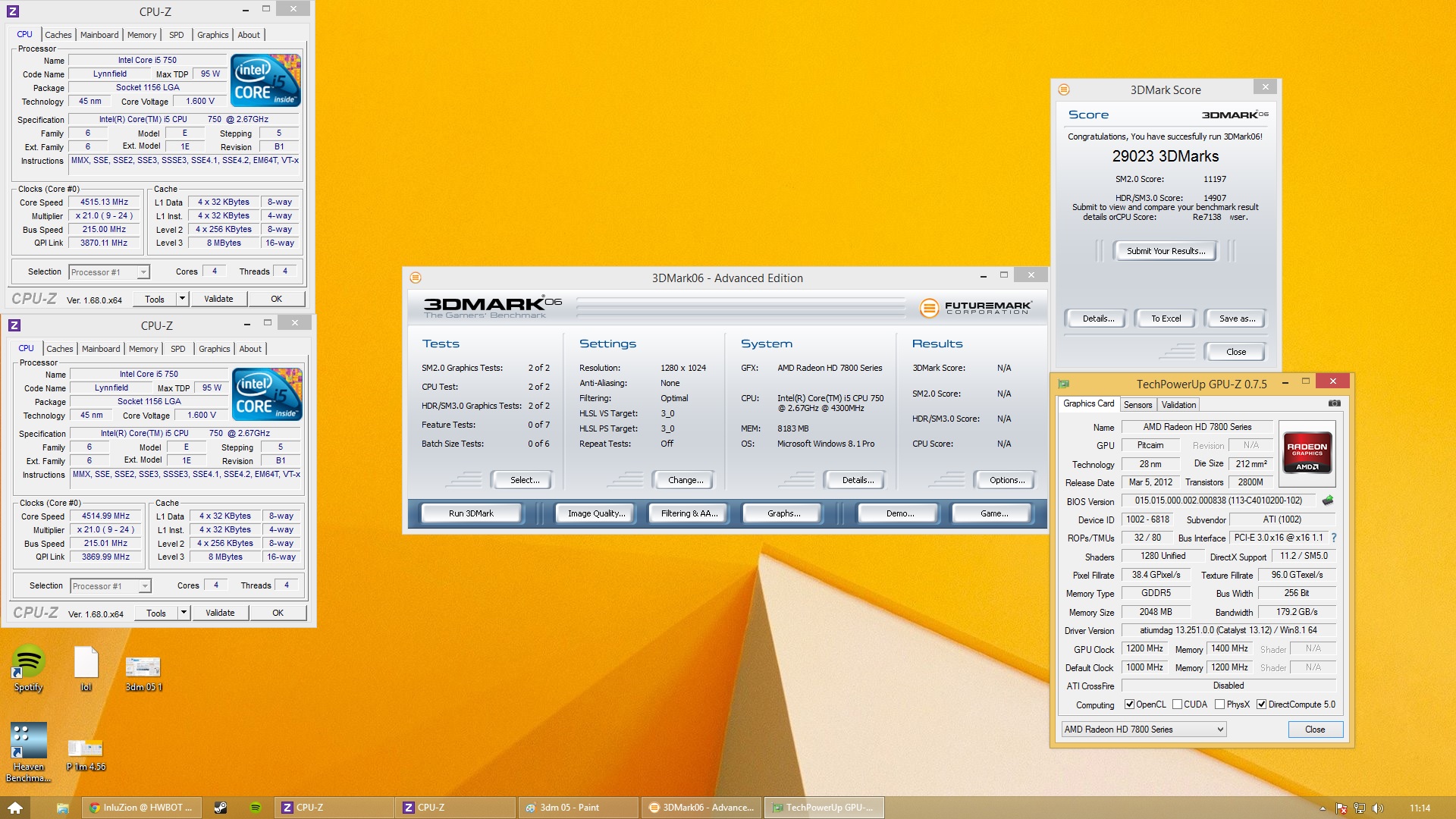Click the network tray icon
This screenshot has height=819, width=1456.
[1360, 808]
